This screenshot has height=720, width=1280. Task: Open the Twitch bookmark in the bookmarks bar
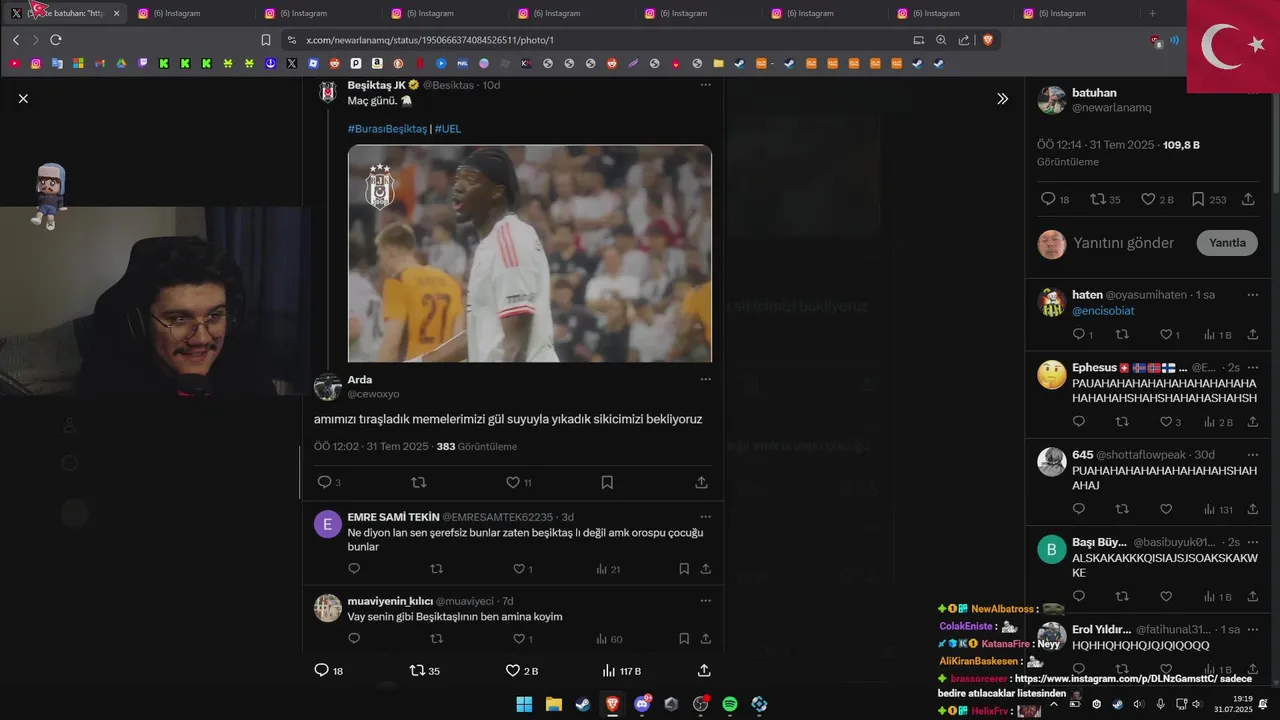143,63
